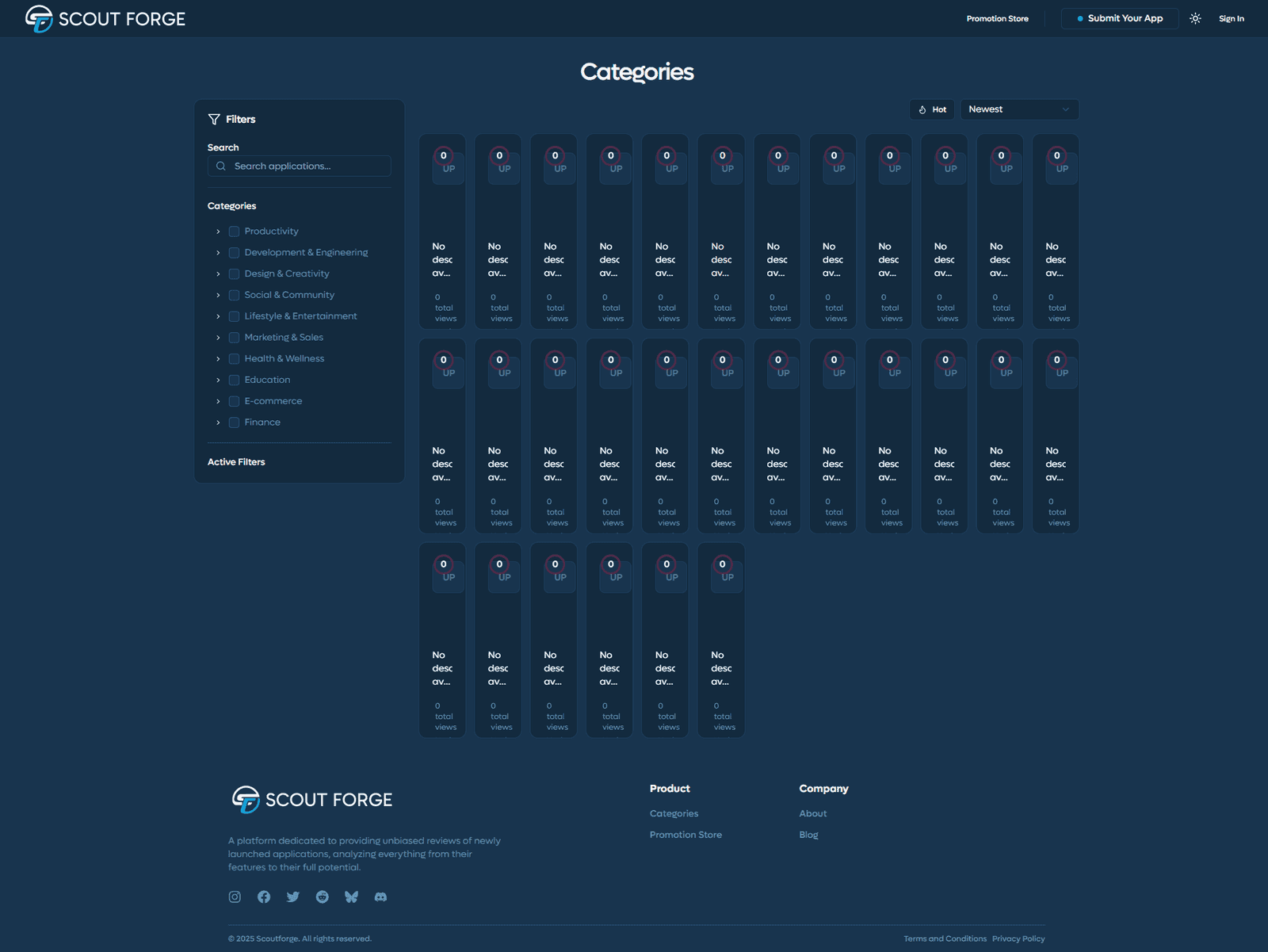This screenshot has height=952, width=1268.
Task: Open the Bluesky butterfly icon in footer
Action: coord(352,897)
